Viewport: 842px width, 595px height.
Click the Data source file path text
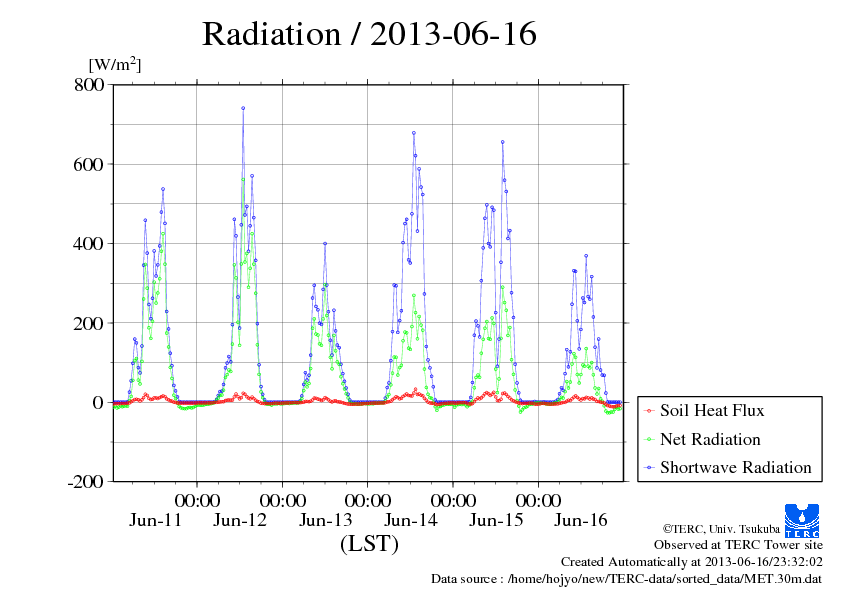click(x=626, y=578)
